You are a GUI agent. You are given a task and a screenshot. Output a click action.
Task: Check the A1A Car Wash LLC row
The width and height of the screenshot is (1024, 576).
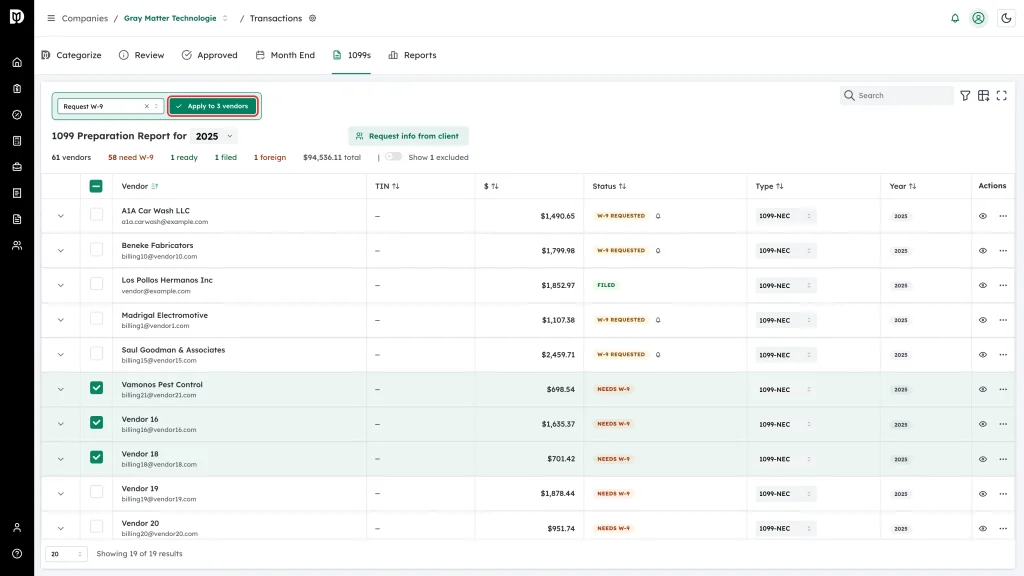(x=96, y=214)
